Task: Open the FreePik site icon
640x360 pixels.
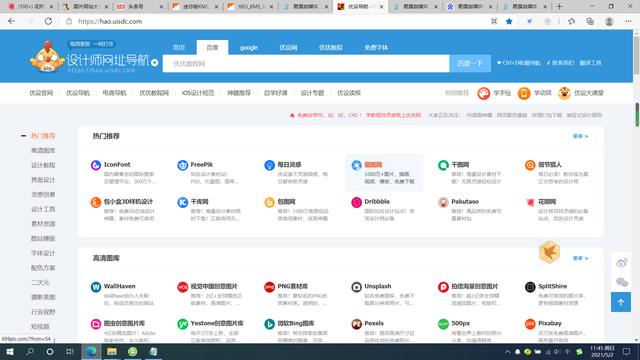Action: 182,165
